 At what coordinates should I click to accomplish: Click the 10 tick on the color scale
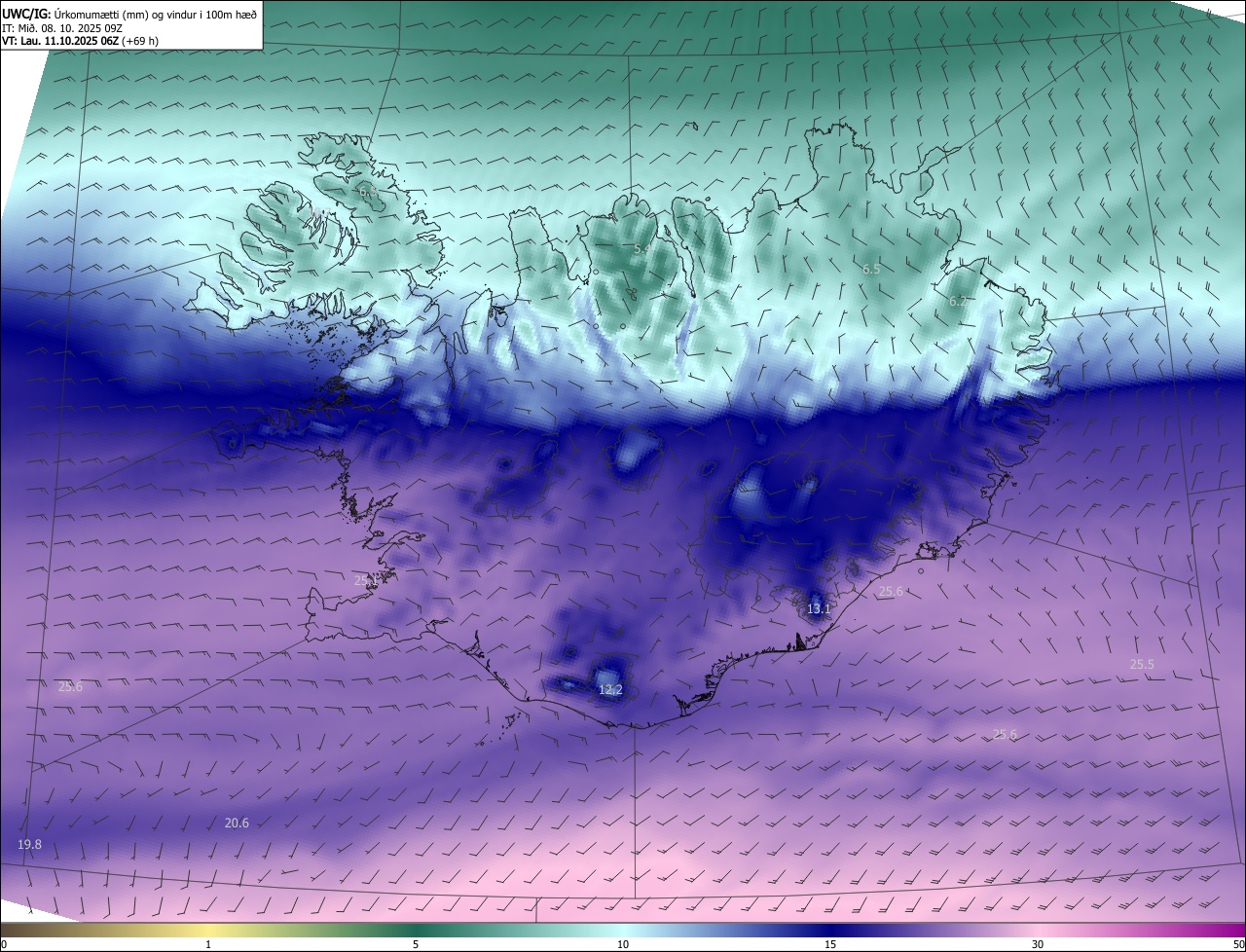[x=623, y=945]
